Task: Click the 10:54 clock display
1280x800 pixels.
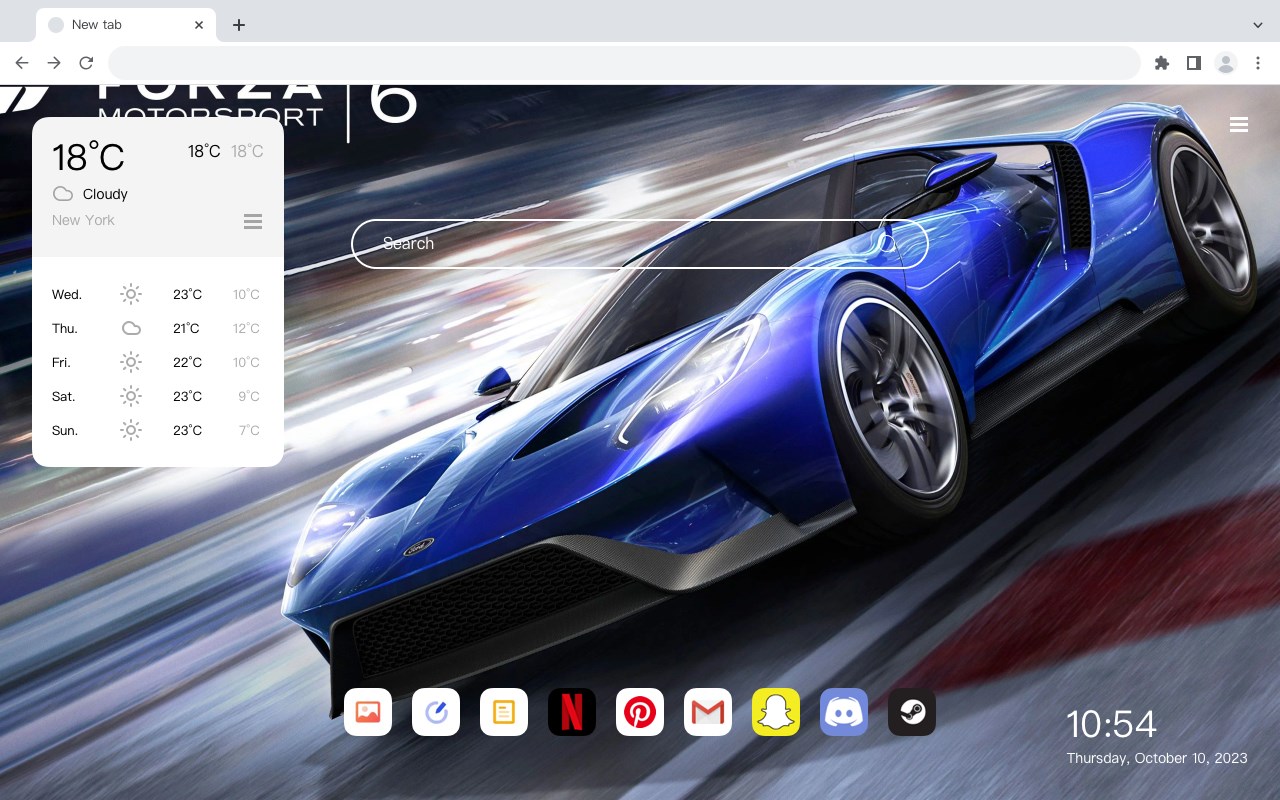Action: tap(1111, 724)
